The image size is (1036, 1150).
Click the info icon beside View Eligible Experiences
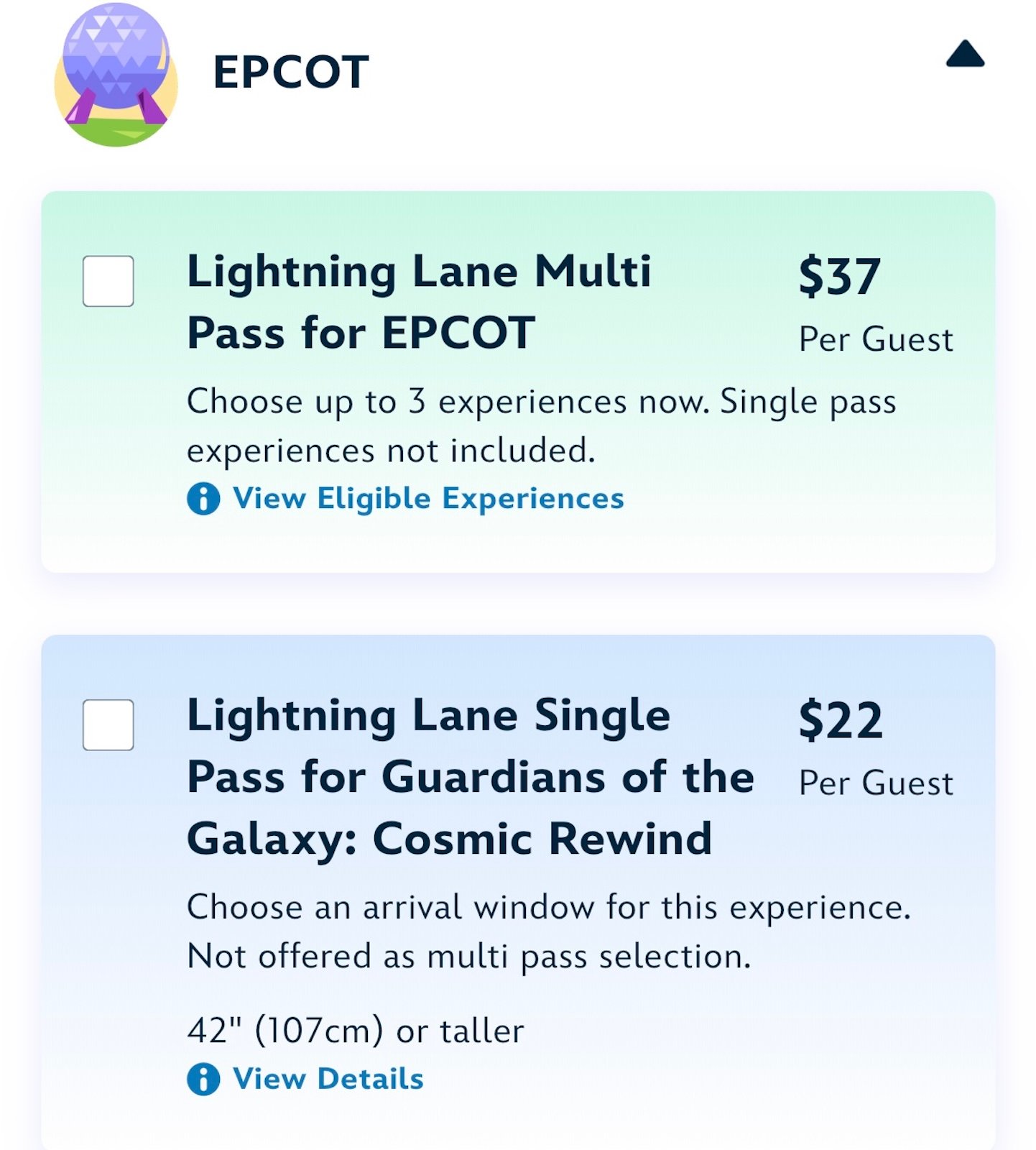coord(203,499)
